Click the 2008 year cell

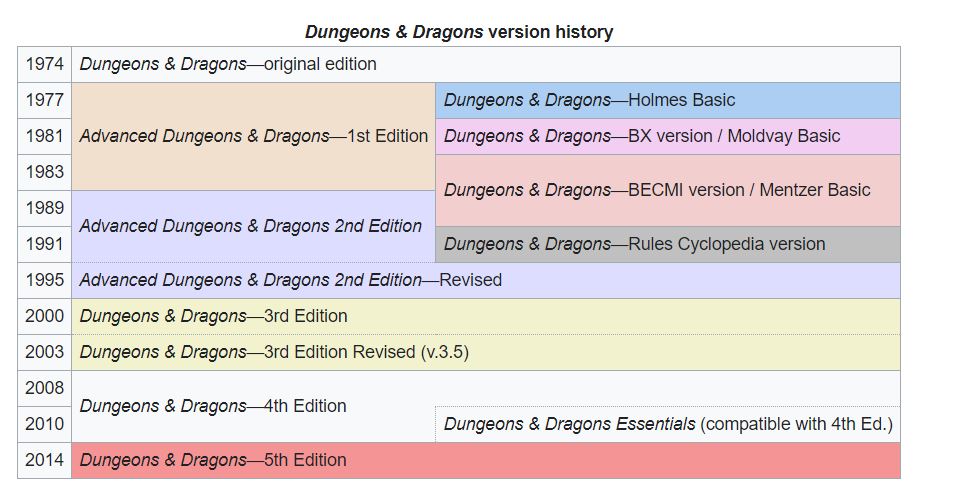coord(45,388)
